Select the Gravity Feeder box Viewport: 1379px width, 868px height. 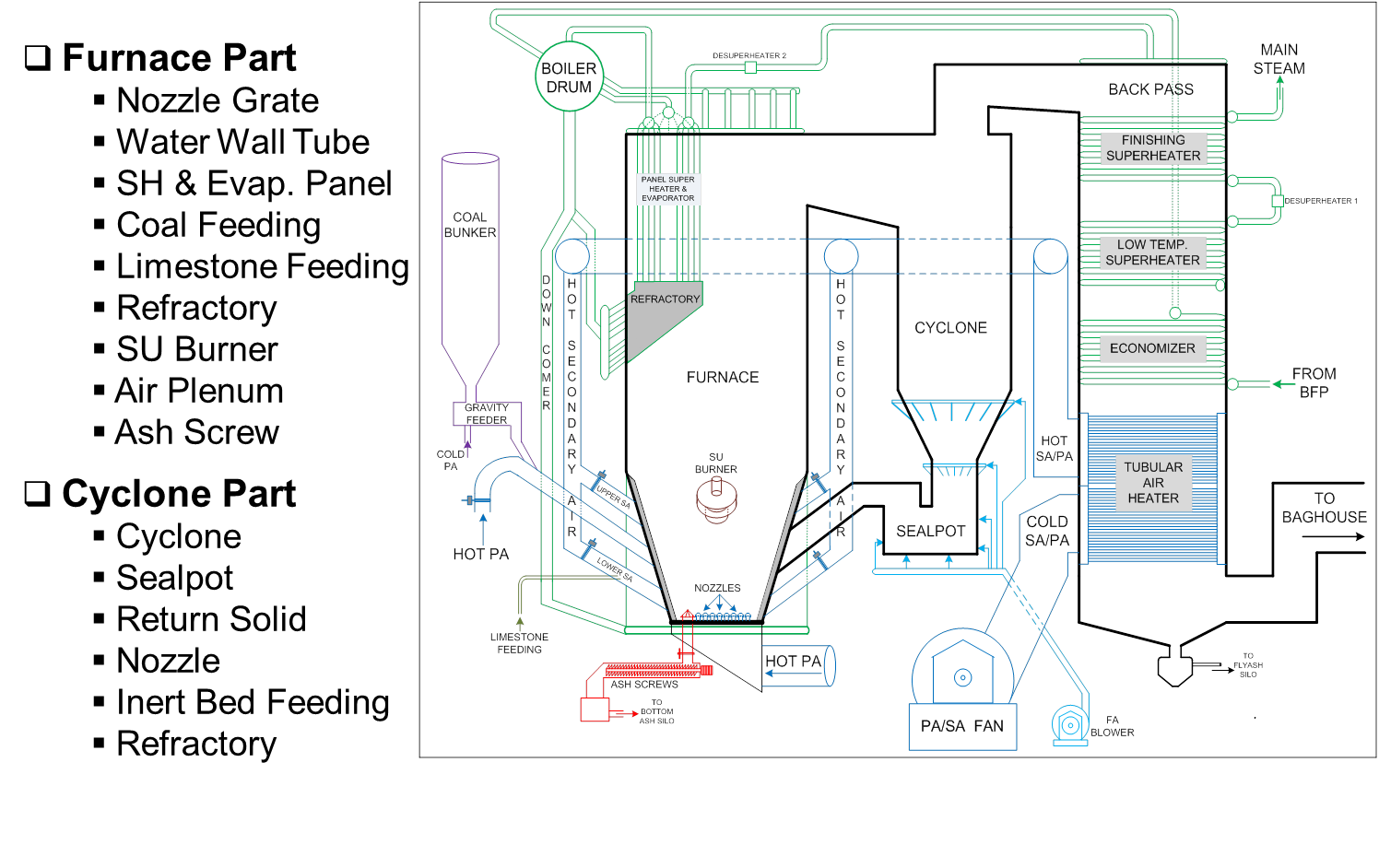pos(487,414)
